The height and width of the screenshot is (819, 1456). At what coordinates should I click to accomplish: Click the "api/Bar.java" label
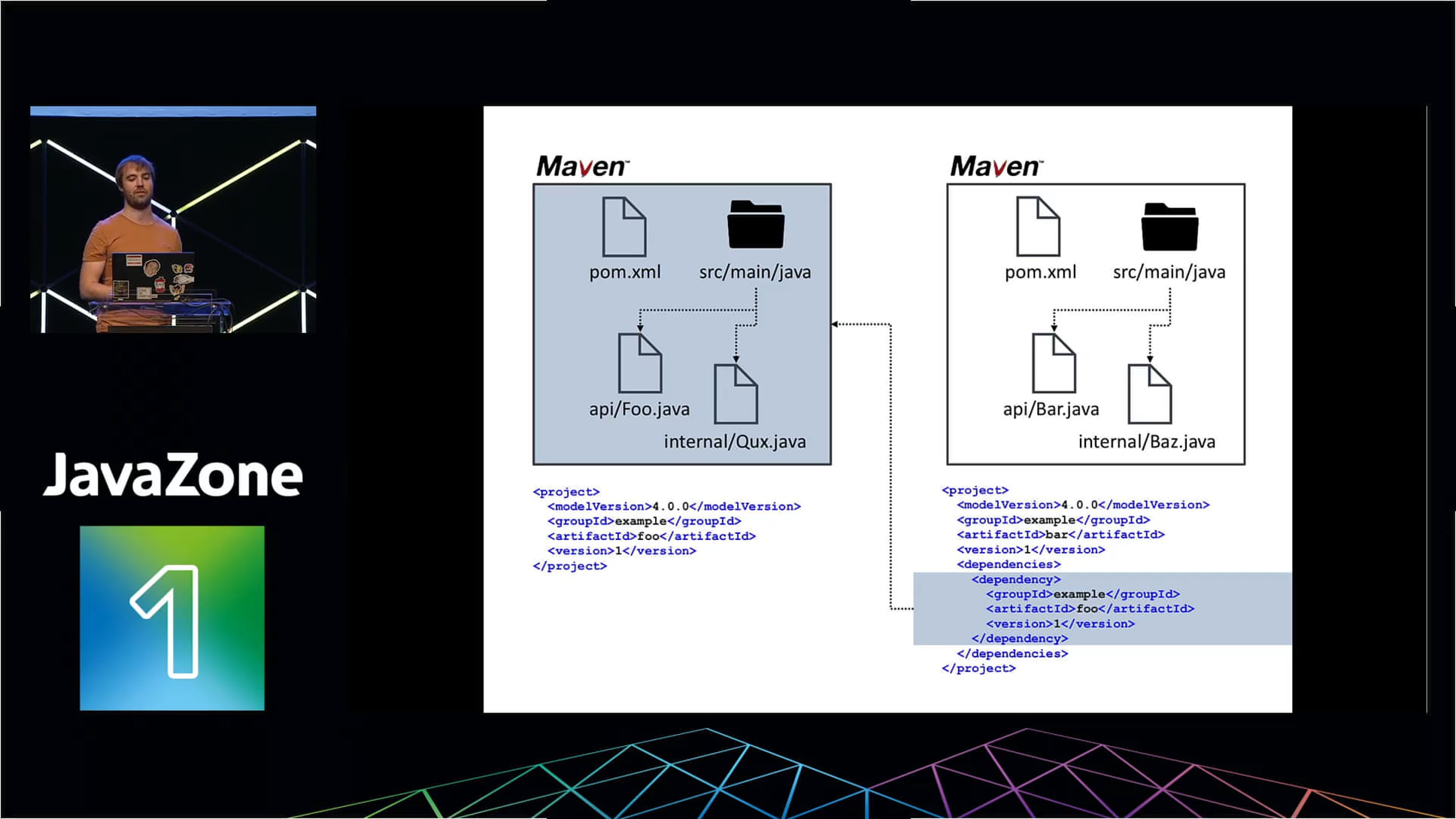point(1051,409)
